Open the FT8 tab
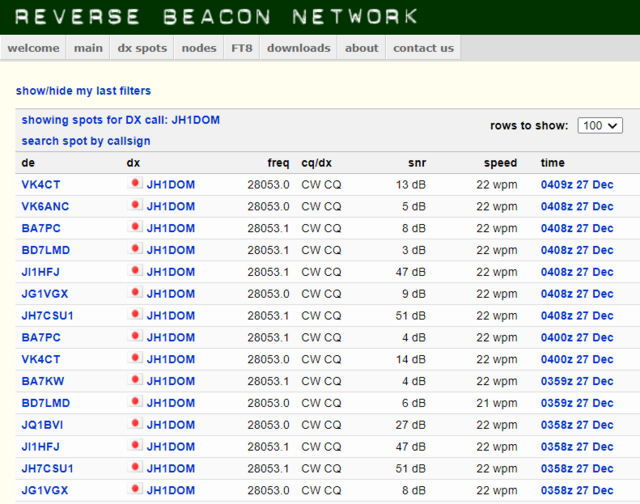 (242, 48)
